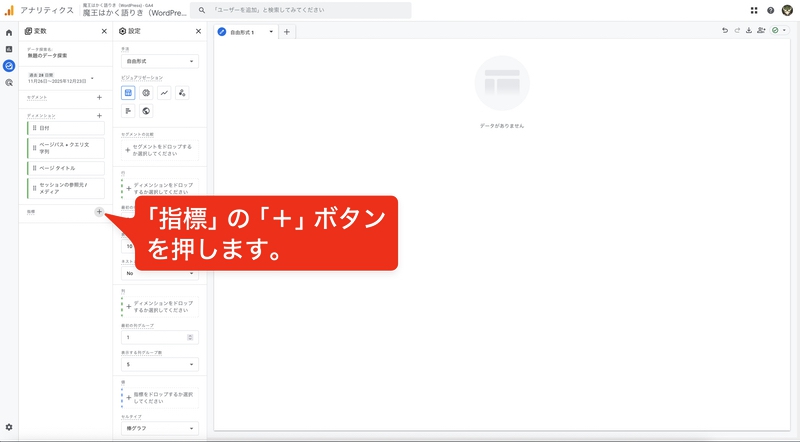Open the Advertising icon in the left sidebar
800x442 pixels.
[x=9, y=82]
